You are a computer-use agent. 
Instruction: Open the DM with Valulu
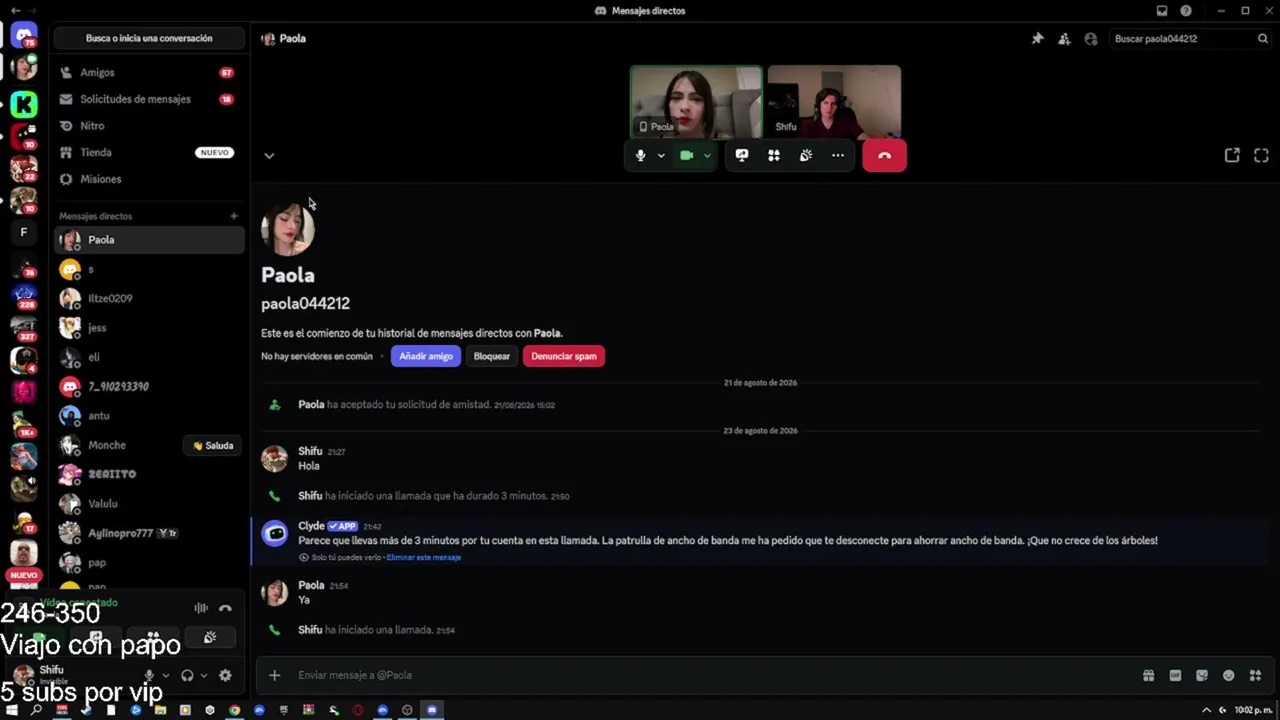click(149, 504)
